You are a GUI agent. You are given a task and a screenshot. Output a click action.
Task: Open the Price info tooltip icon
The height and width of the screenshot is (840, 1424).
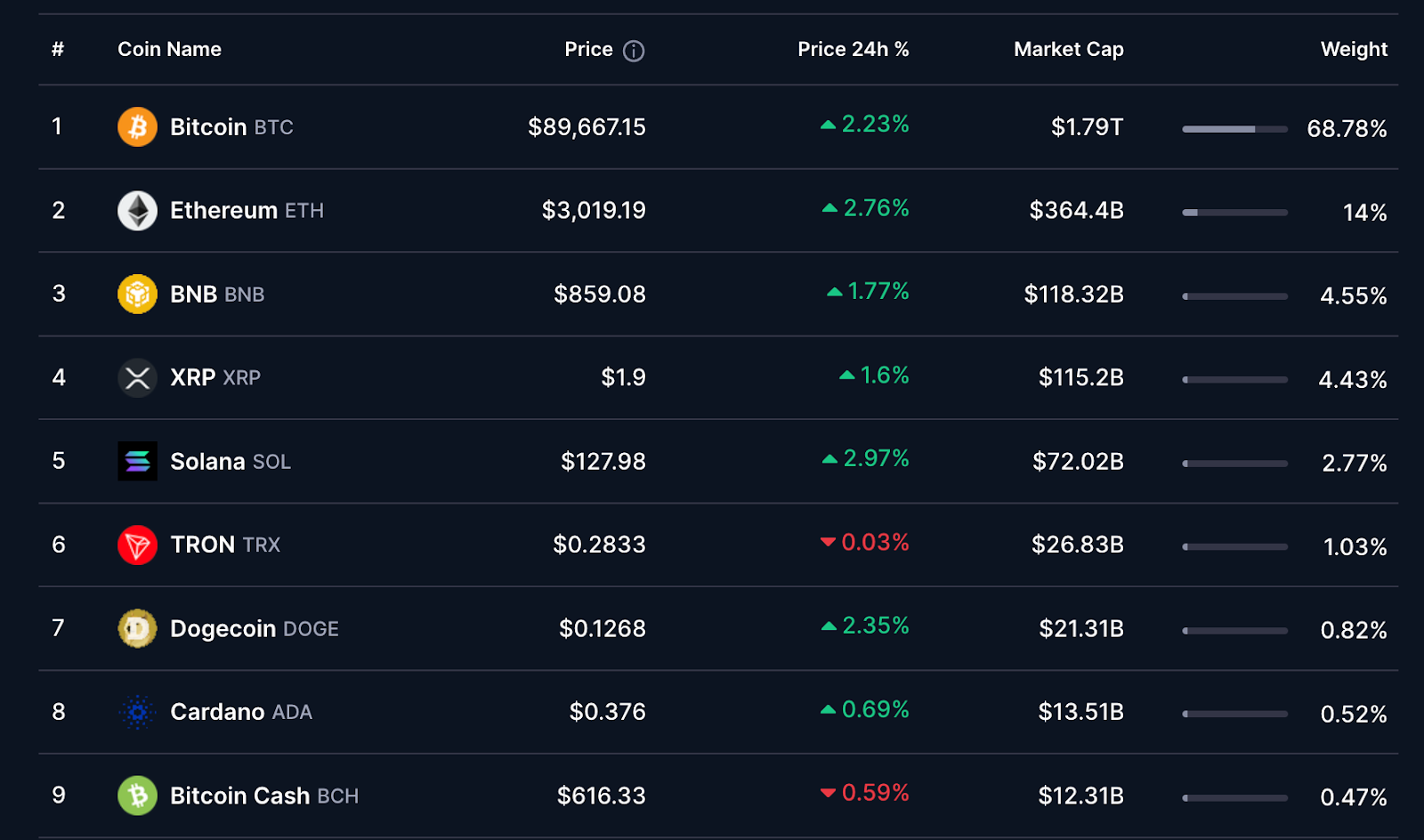[x=634, y=51]
